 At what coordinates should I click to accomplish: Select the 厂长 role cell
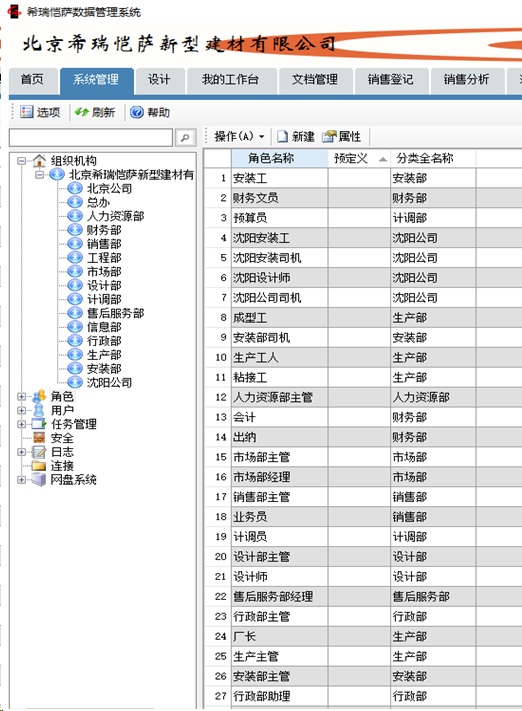point(280,637)
